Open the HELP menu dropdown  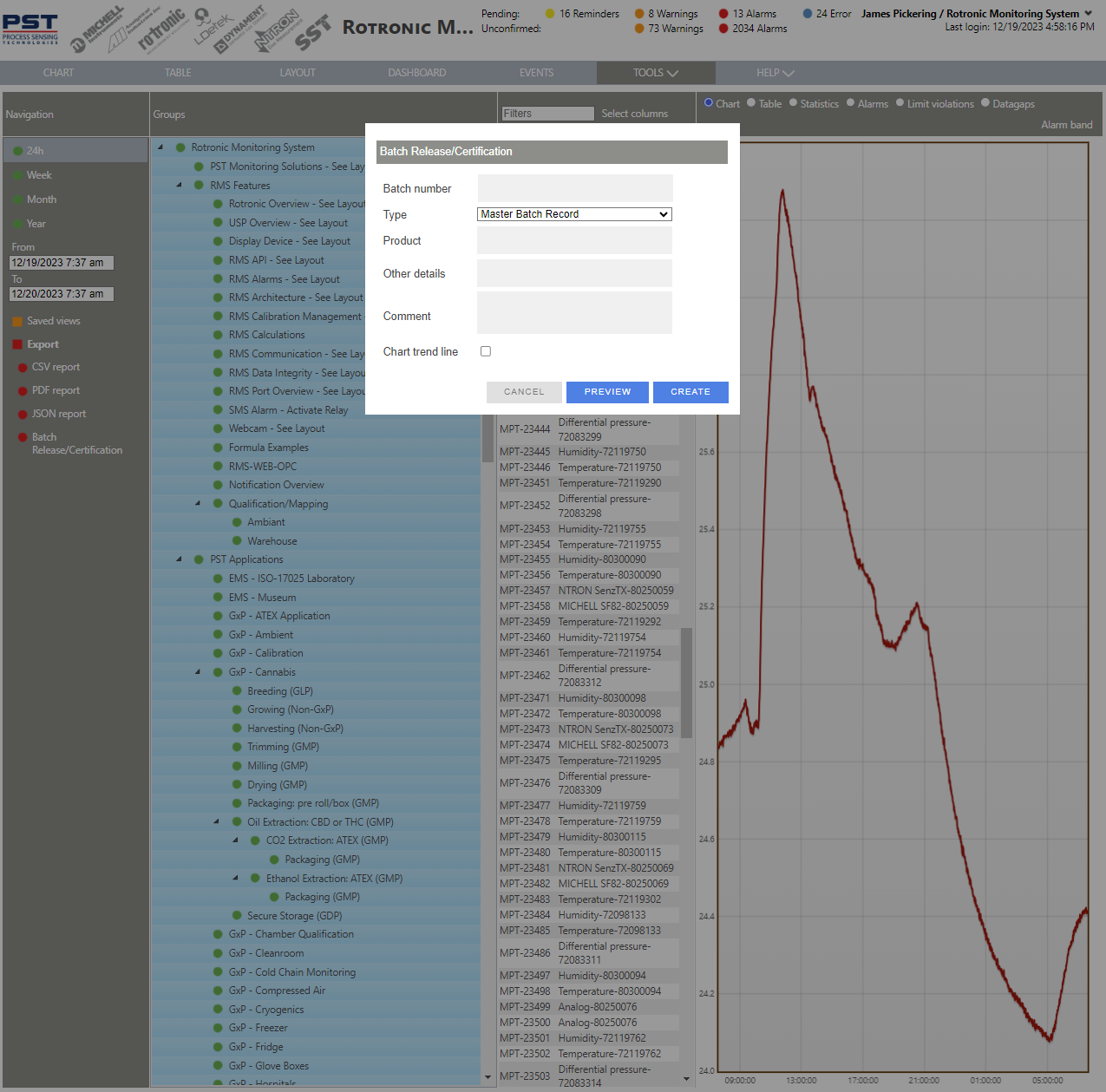(x=775, y=73)
